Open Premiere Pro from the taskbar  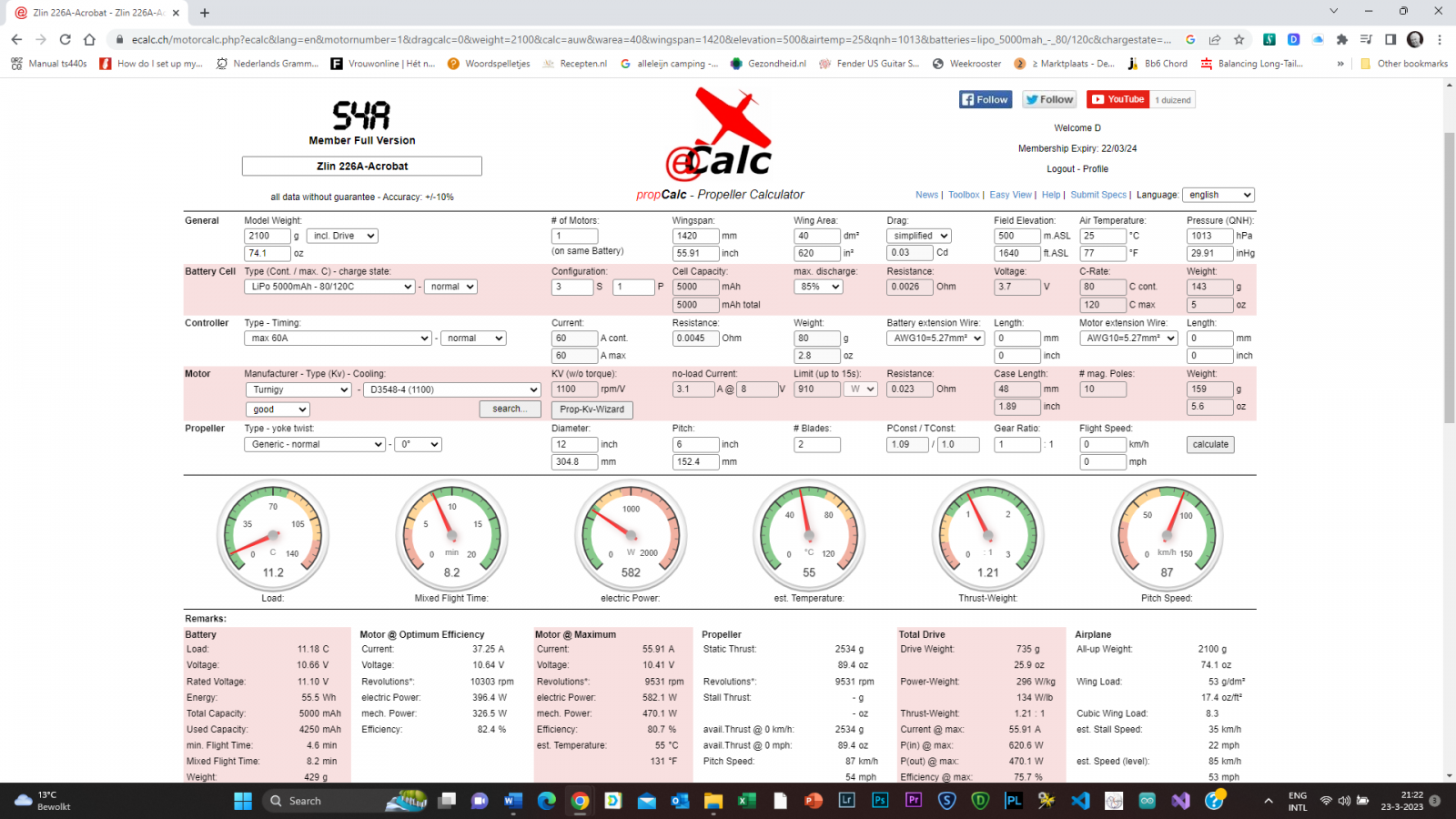click(x=914, y=801)
